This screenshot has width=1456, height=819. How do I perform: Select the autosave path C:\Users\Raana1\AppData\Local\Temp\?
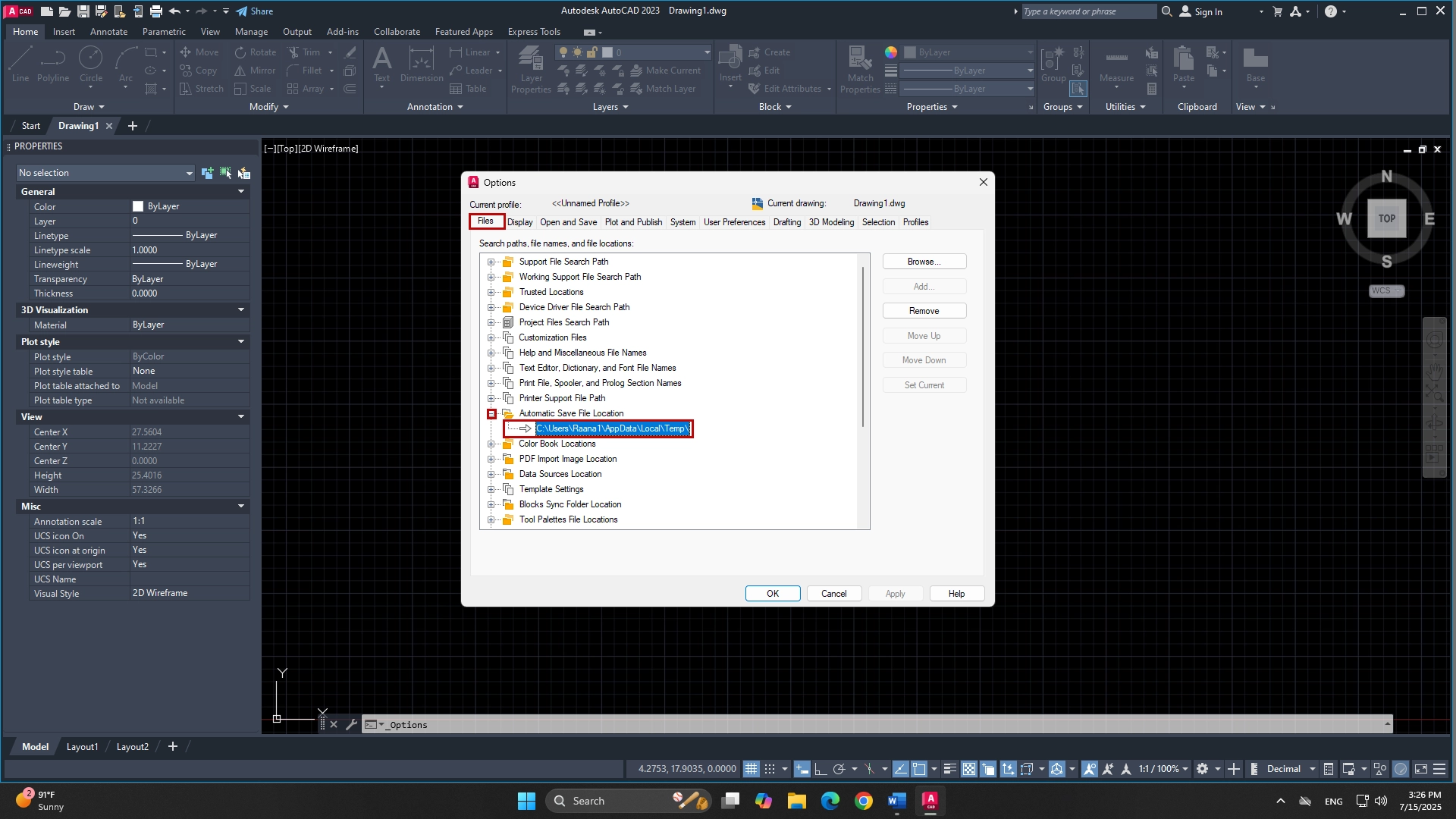[613, 428]
